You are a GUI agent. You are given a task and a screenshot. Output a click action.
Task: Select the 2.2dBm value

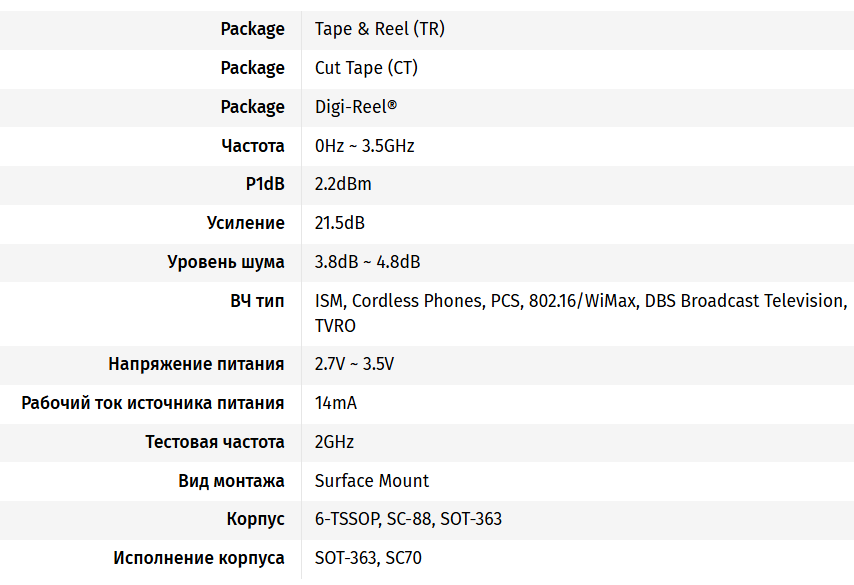[x=343, y=185]
